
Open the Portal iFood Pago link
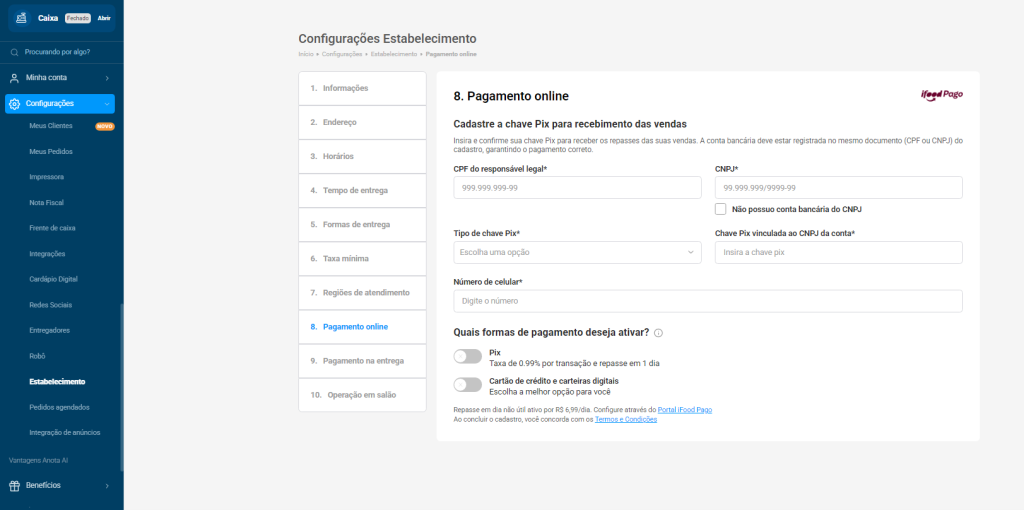click(x=684, y=410)
